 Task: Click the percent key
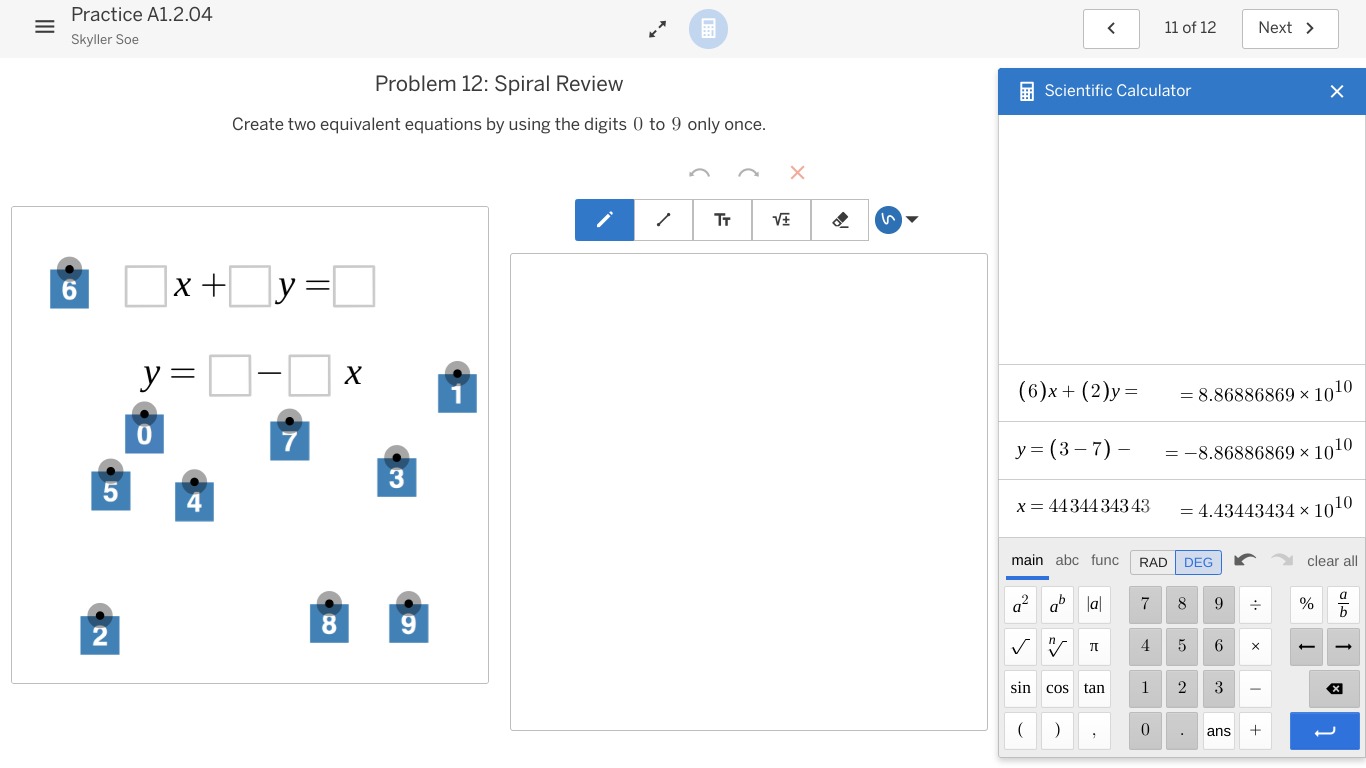click(x=1306, y=604)
